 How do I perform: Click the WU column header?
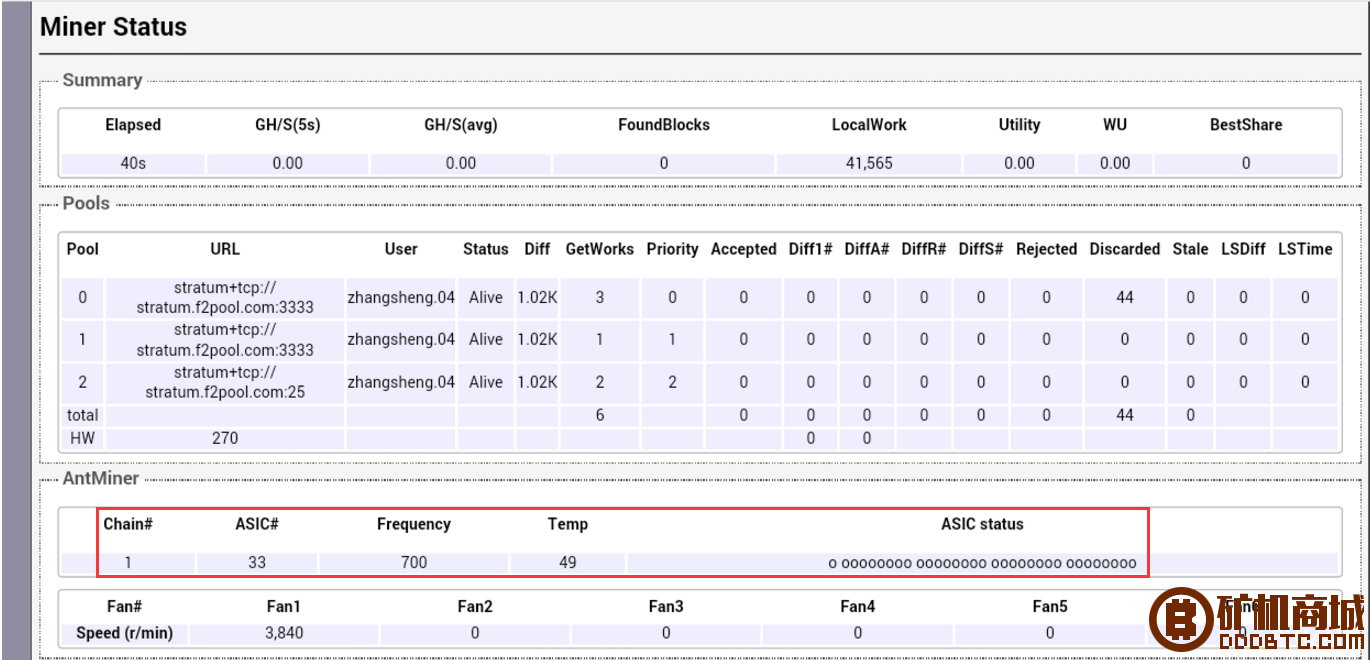[1115, 125]
